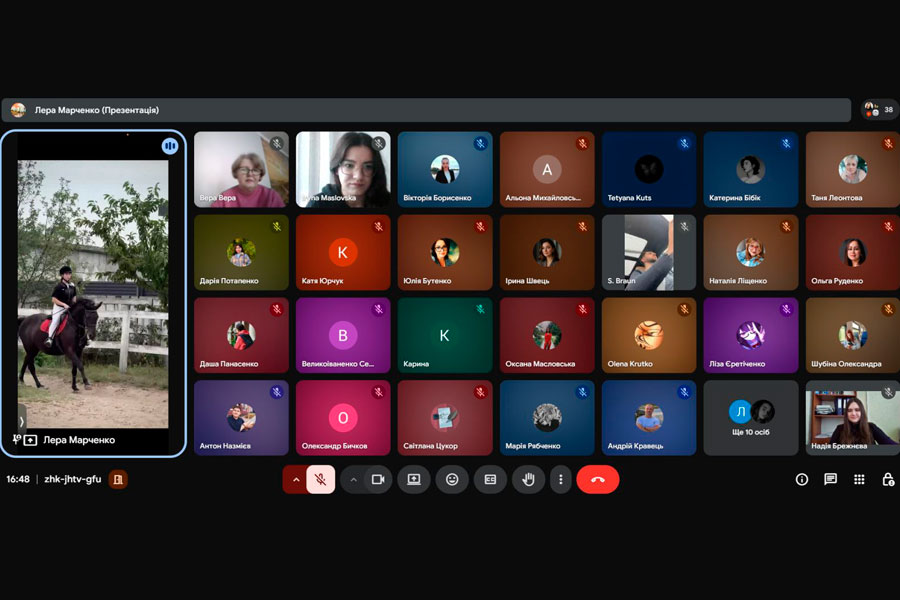Click Tetyana Kuts avatar
Screen dimensions: 900x600
coord(649,169)
